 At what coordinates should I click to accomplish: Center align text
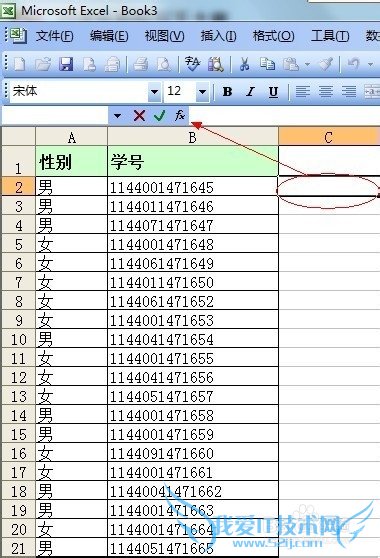(326, 92)
